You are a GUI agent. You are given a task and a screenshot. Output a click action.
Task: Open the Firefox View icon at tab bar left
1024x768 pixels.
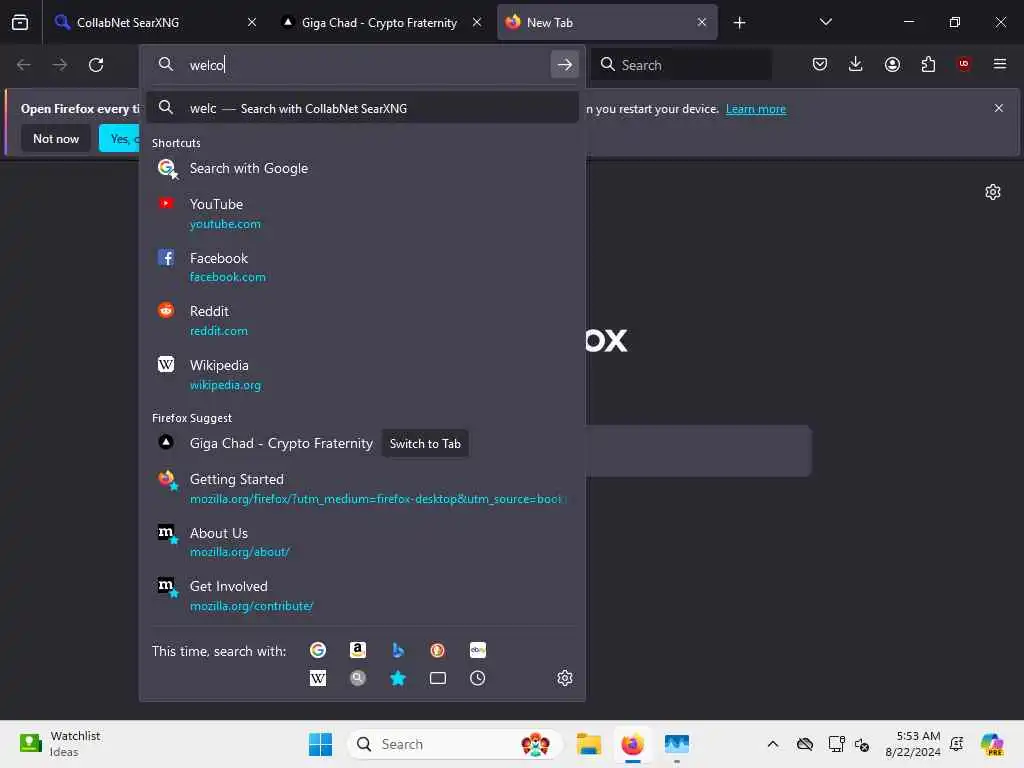coord(20,22)
